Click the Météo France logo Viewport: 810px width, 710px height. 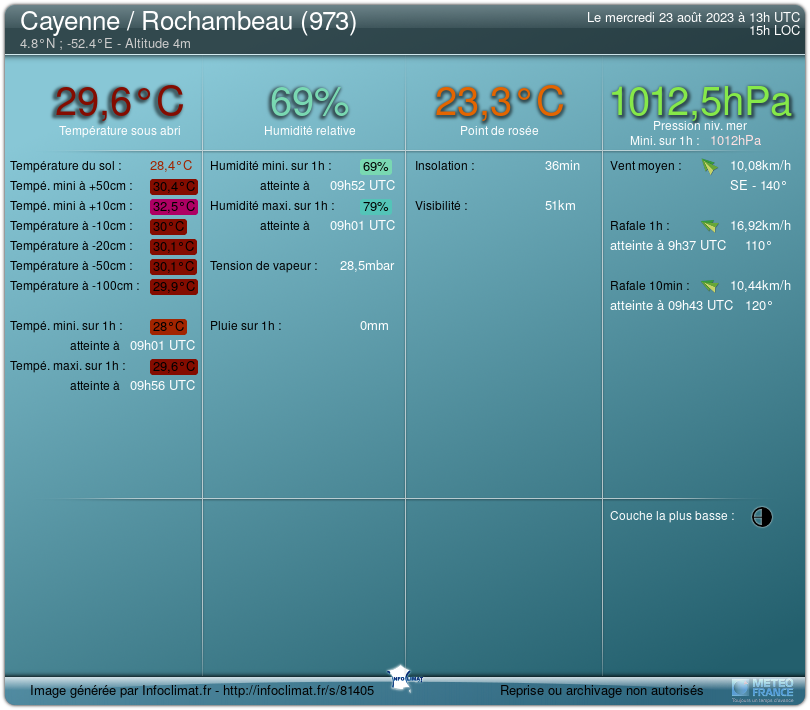point(763,689)
